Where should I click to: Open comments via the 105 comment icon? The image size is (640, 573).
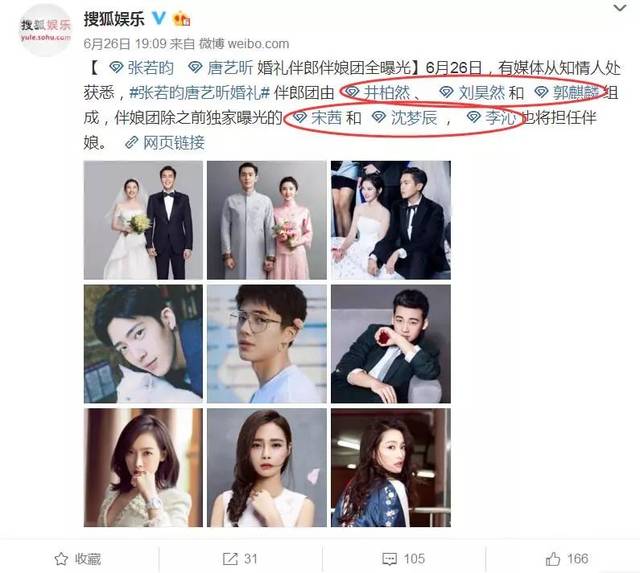click(389, 559)
